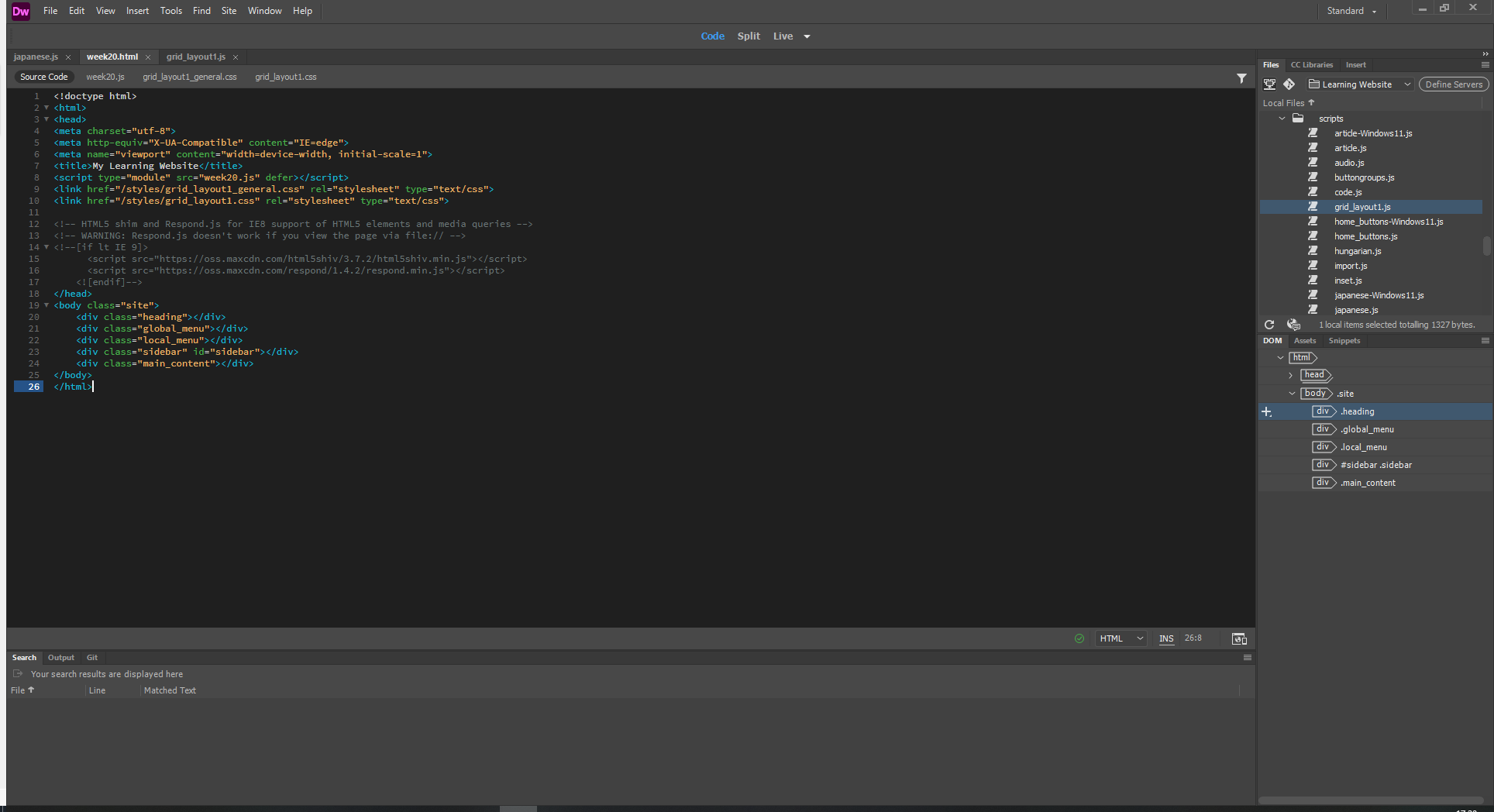Click the Dreamweaver app logo
Viewport: 1494px width, 812px height.
(x=21, y=11)
